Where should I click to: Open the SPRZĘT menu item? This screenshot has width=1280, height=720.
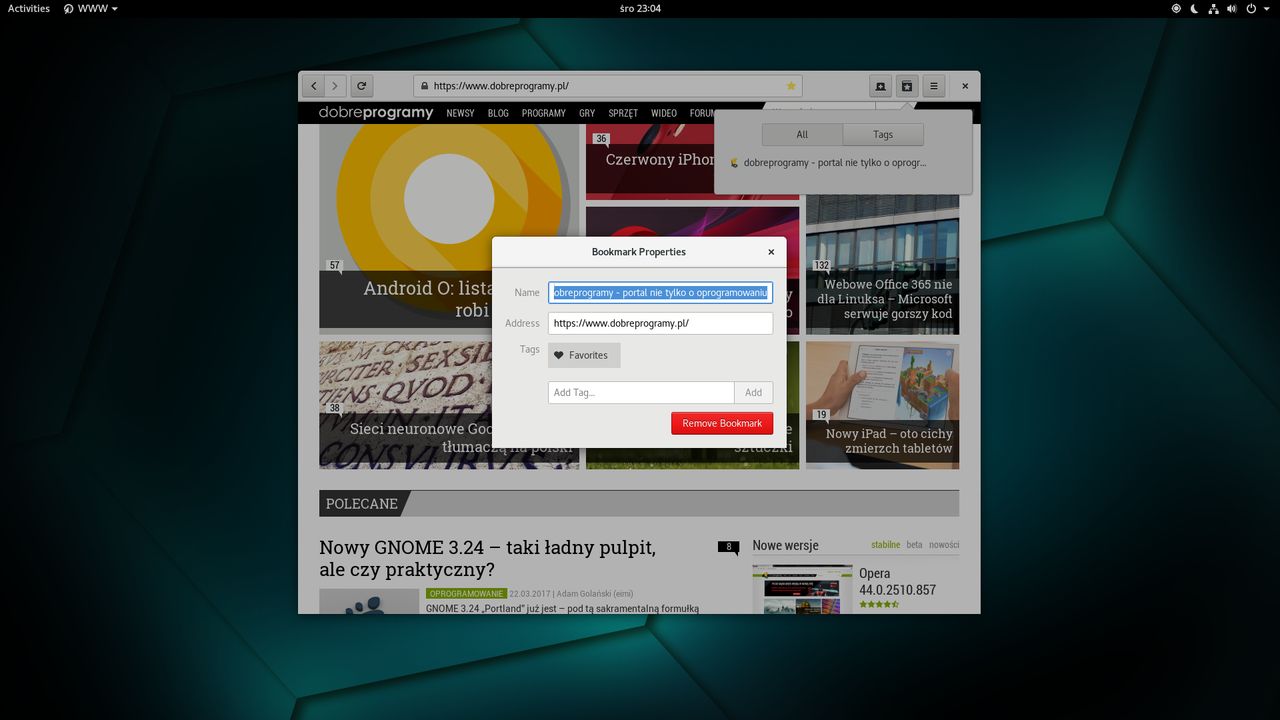coord(623,113)
